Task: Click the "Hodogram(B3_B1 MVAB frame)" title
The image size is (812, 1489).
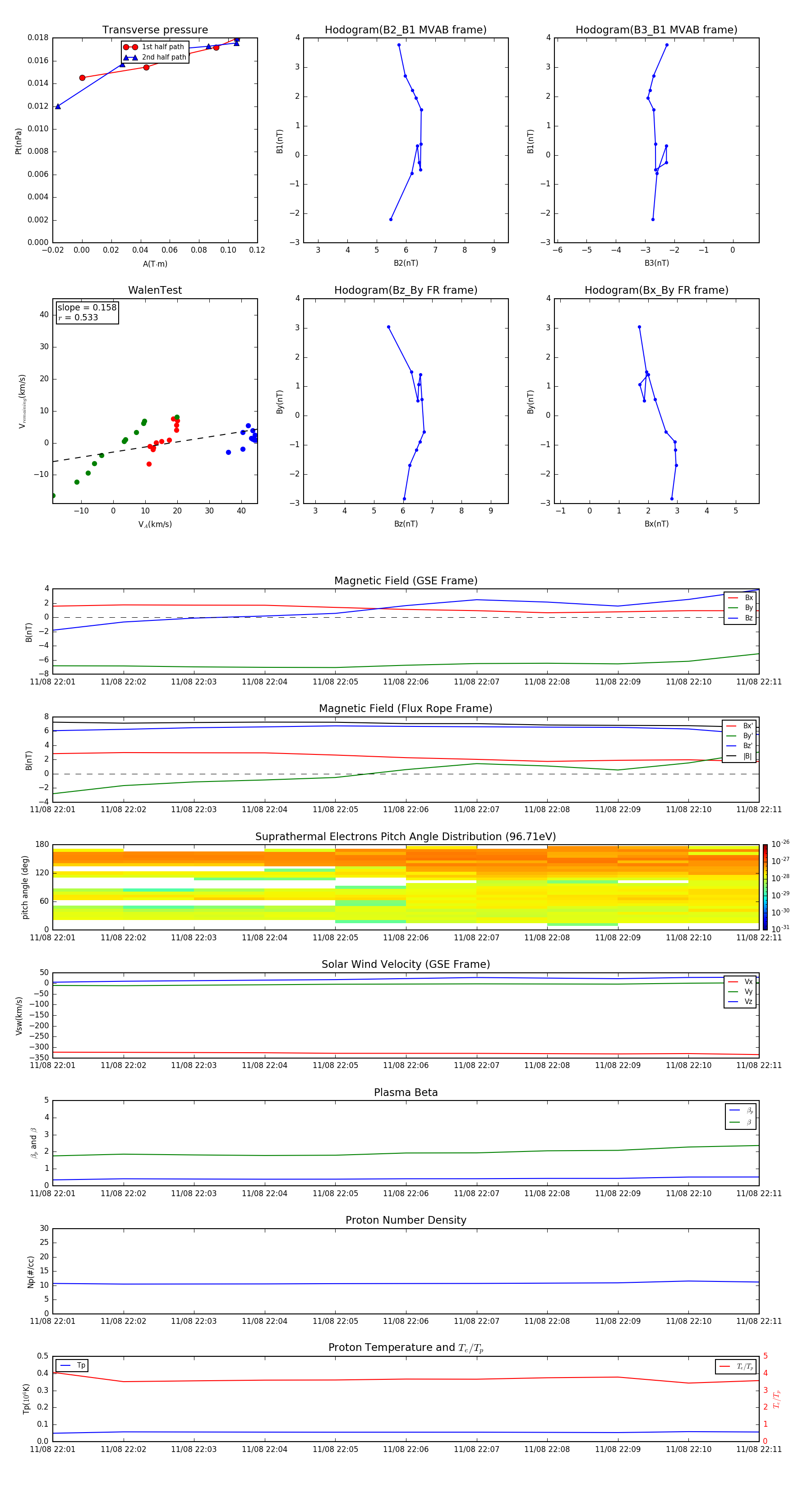Action: click(x=656, y=30)
